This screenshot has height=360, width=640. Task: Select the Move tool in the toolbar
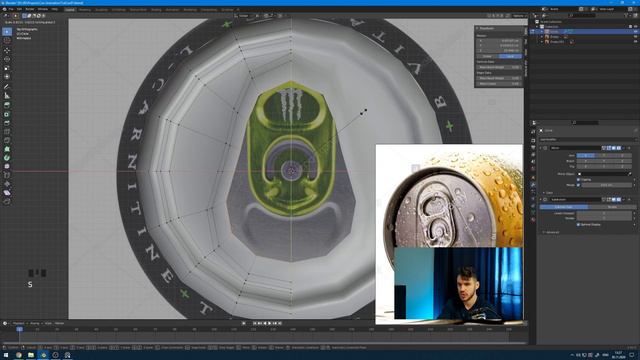(7, 50)
